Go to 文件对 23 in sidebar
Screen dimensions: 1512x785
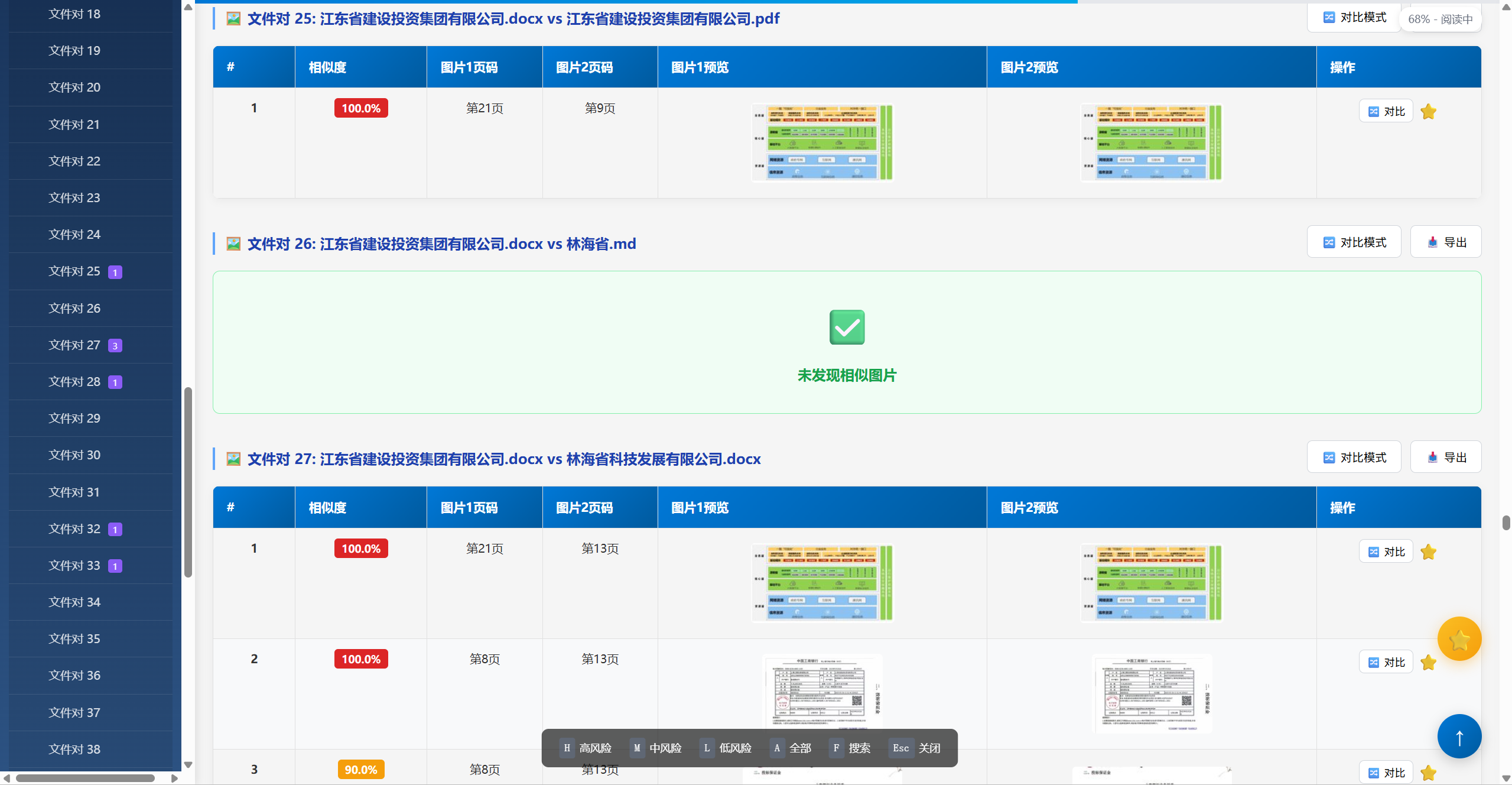point(91,198)
